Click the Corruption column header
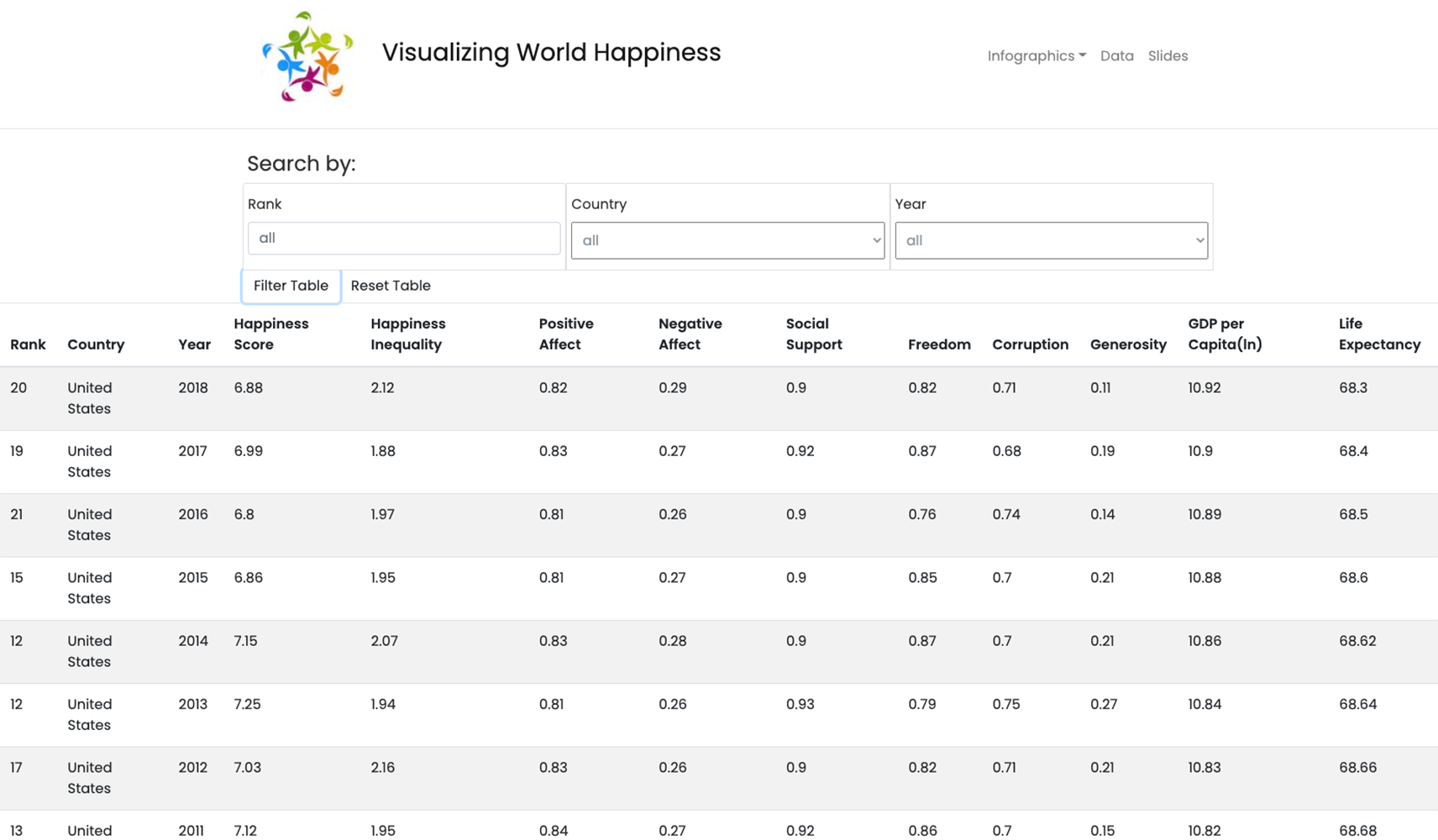The image size is (1438, 840). 1030,344
